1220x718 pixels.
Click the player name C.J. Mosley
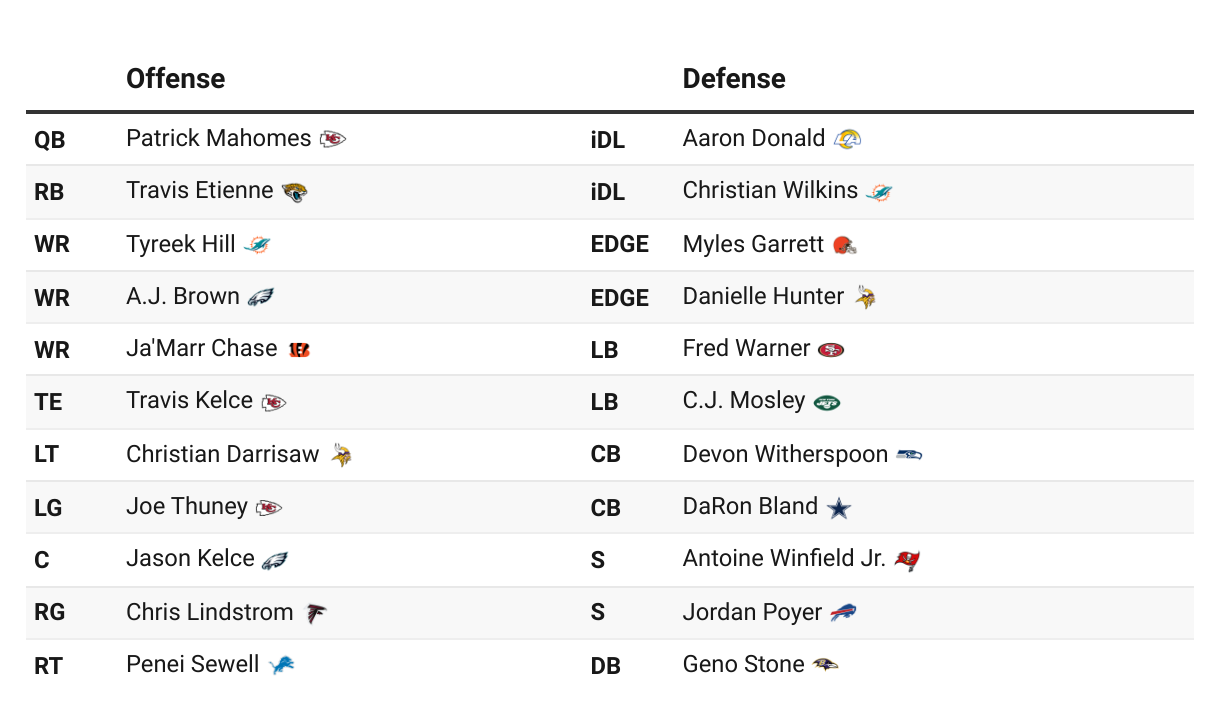[x=743, y=401]
